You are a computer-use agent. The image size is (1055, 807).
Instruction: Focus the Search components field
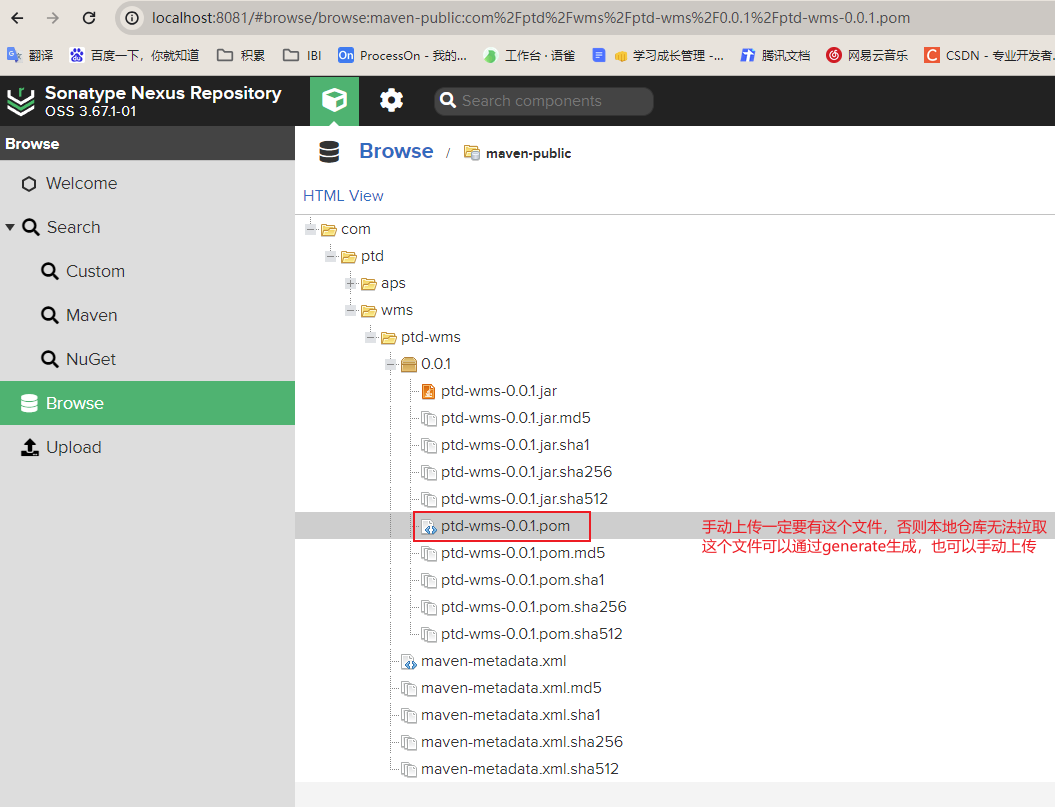tap(552, 101)
